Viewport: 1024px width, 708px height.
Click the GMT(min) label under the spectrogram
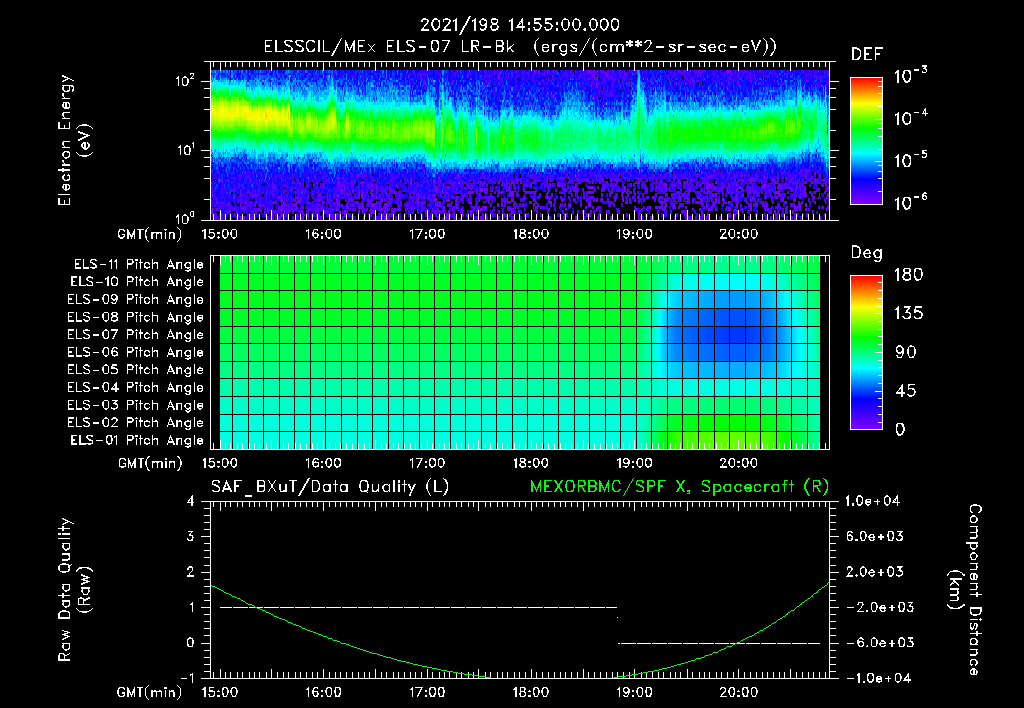[150, 234]
